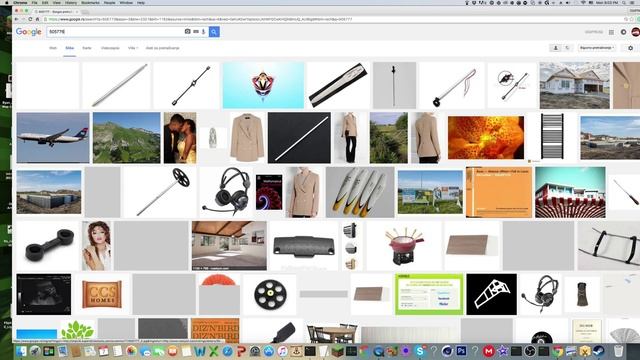
Task: Reload the page with Chrome reload icon
Action: pyautogui.click(x=30, y=19)
